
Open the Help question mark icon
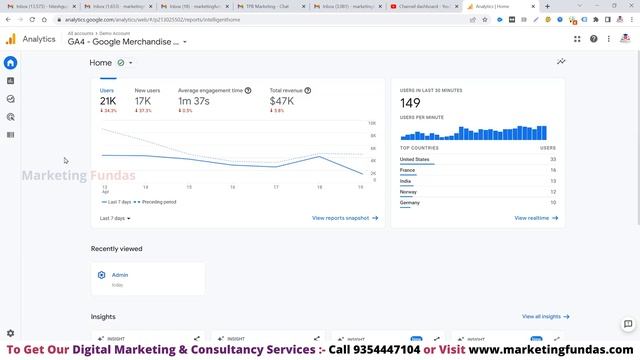(593, 39)
